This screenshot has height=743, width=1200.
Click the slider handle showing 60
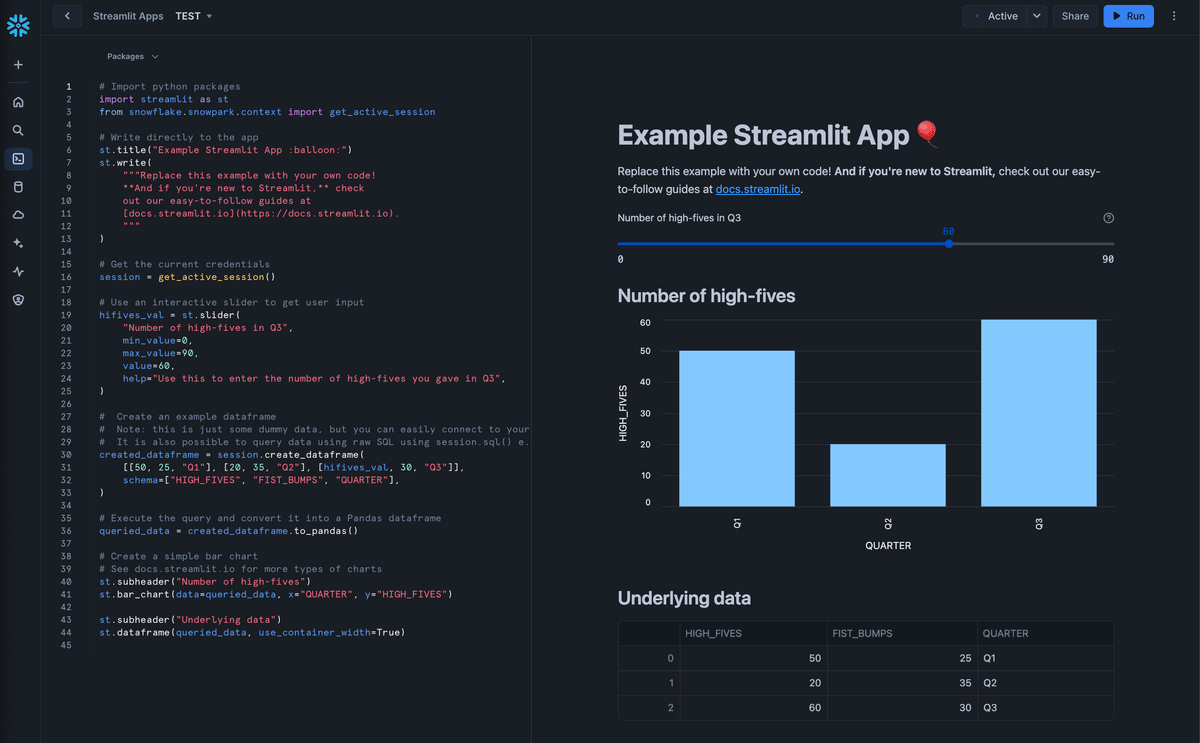[948, 243]
